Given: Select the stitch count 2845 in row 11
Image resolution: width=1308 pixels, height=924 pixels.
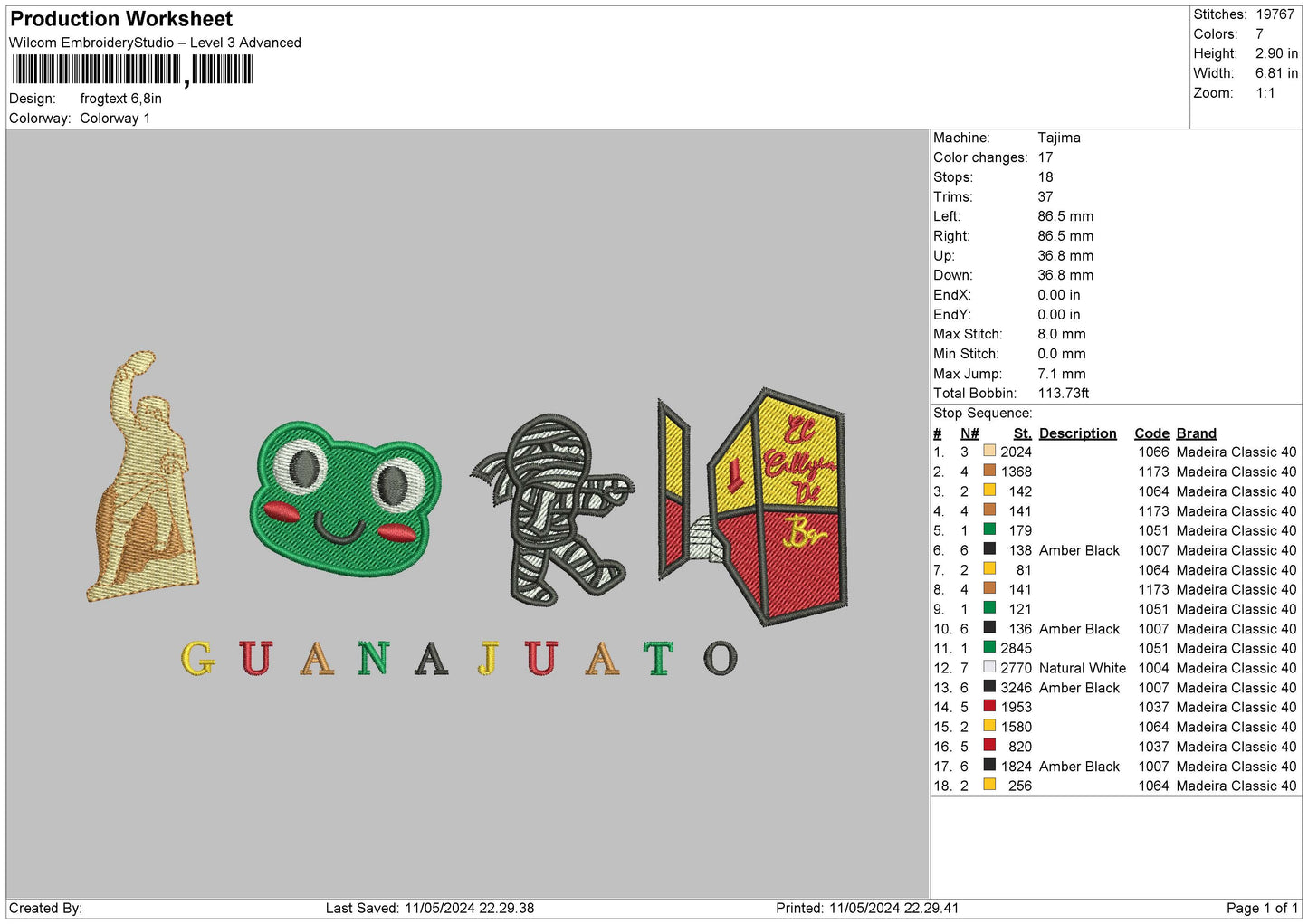Looking at the screenshot, I should [x=1016, y=649].
